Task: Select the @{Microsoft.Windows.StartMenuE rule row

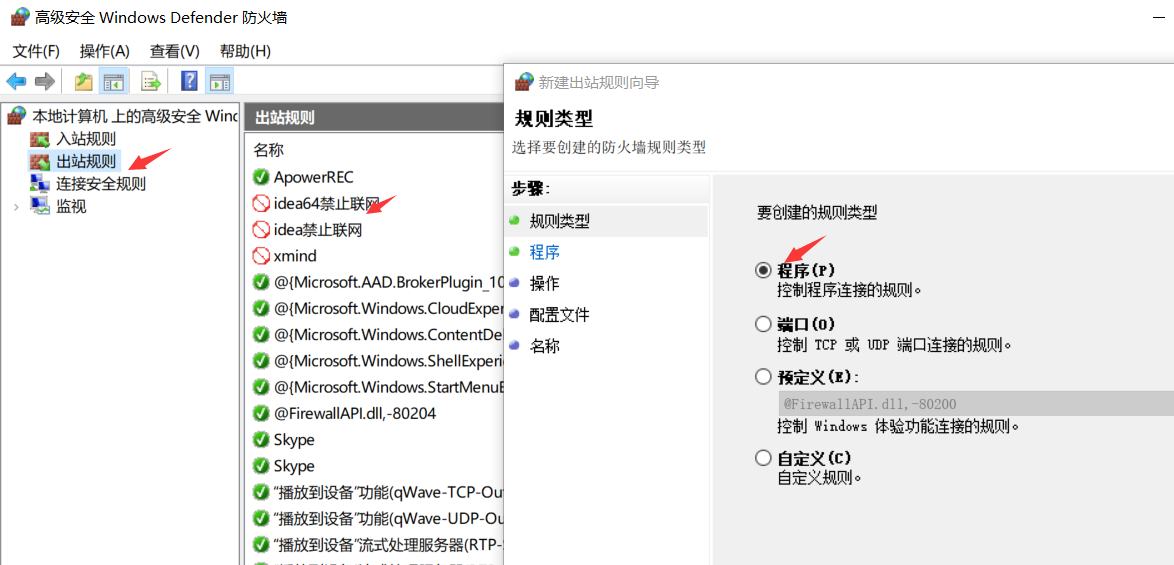Action: [x=374, y=387]
